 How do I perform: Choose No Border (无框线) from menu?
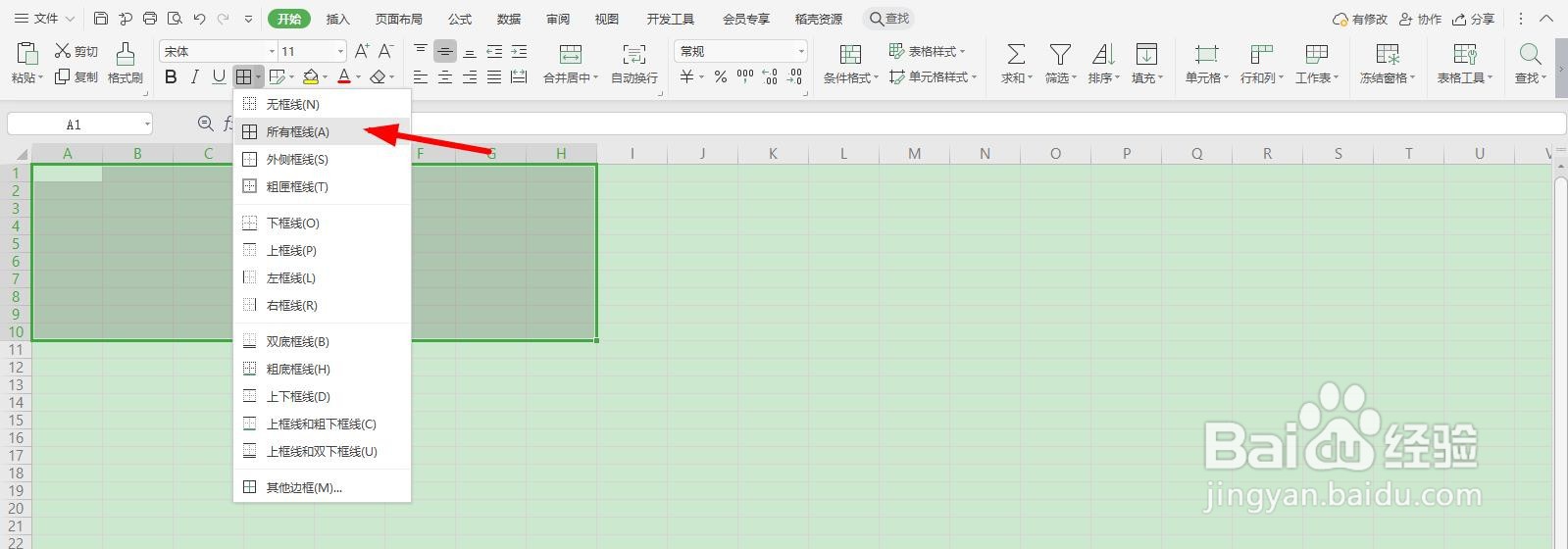pyautogui.click(x=322, y=104)
